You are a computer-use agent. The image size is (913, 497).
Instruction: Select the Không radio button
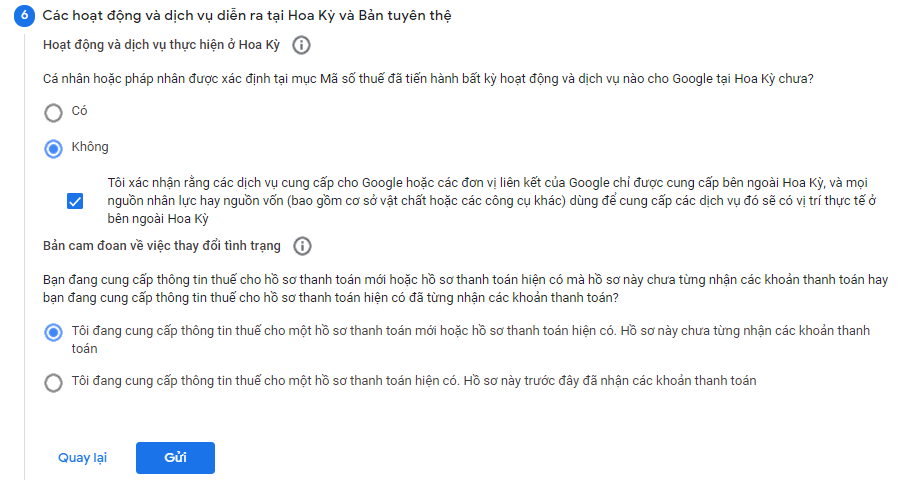(x=53, y=148)
